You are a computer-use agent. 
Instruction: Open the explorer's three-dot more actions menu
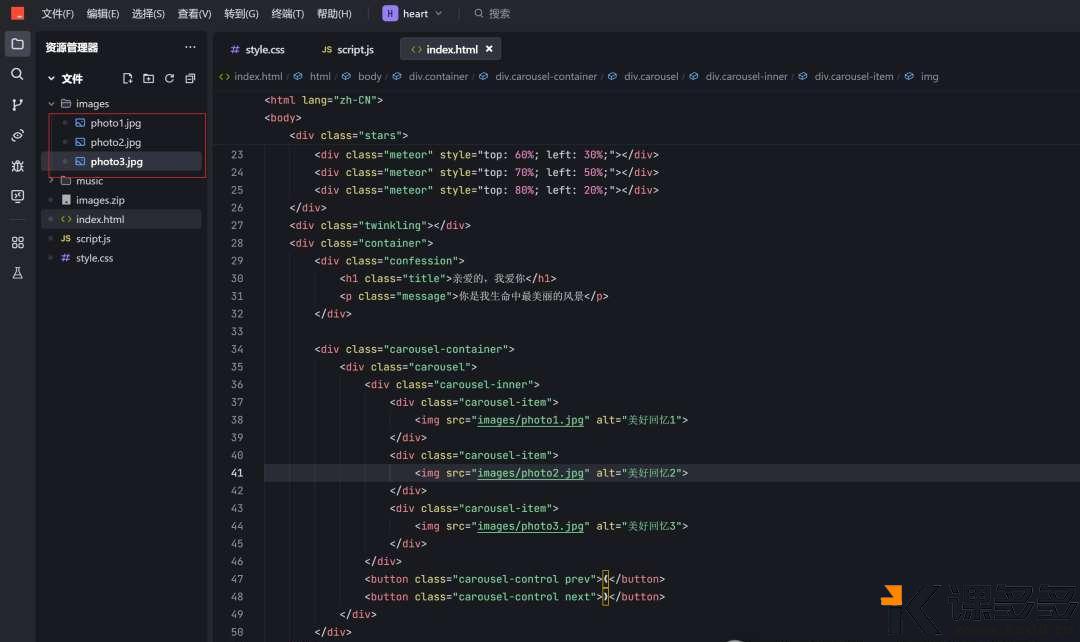190,47
